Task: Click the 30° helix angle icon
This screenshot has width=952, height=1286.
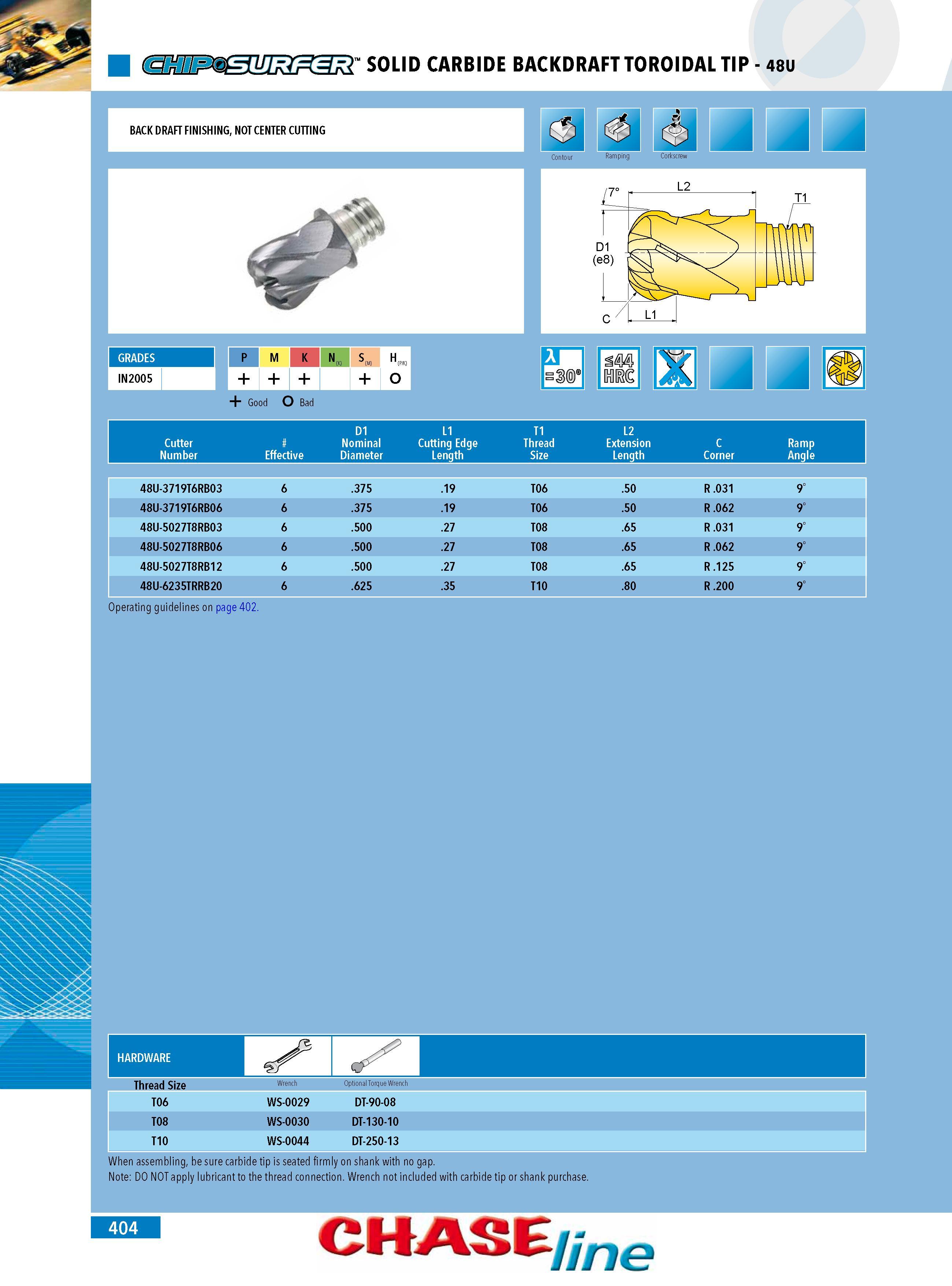Action: coord(562,368)
